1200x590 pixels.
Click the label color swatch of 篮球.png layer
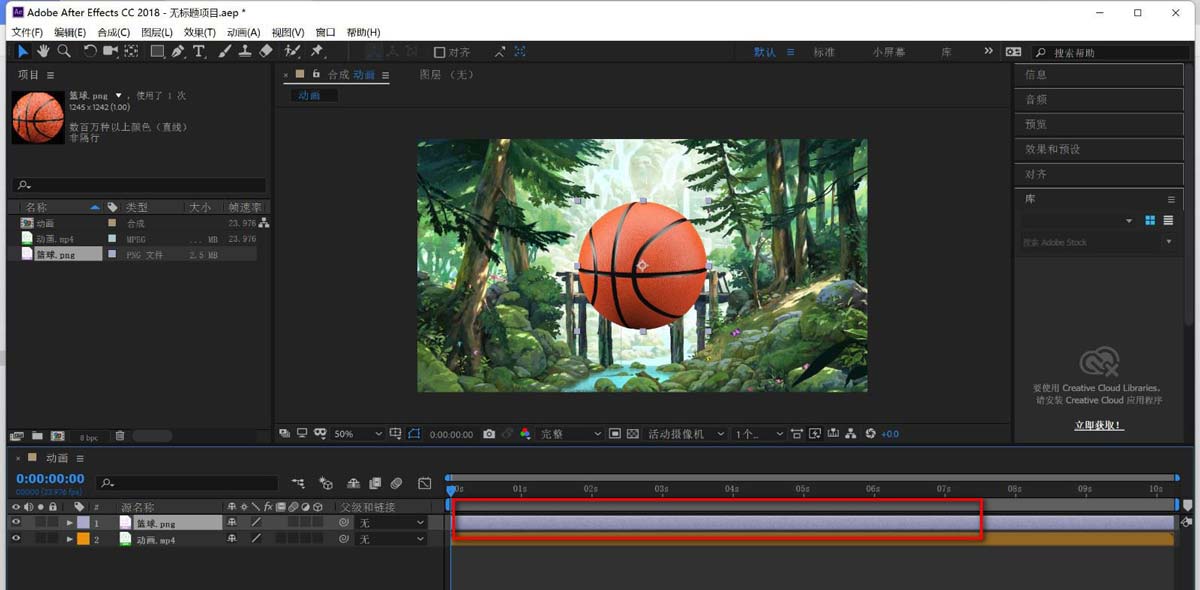coord(83,522)
